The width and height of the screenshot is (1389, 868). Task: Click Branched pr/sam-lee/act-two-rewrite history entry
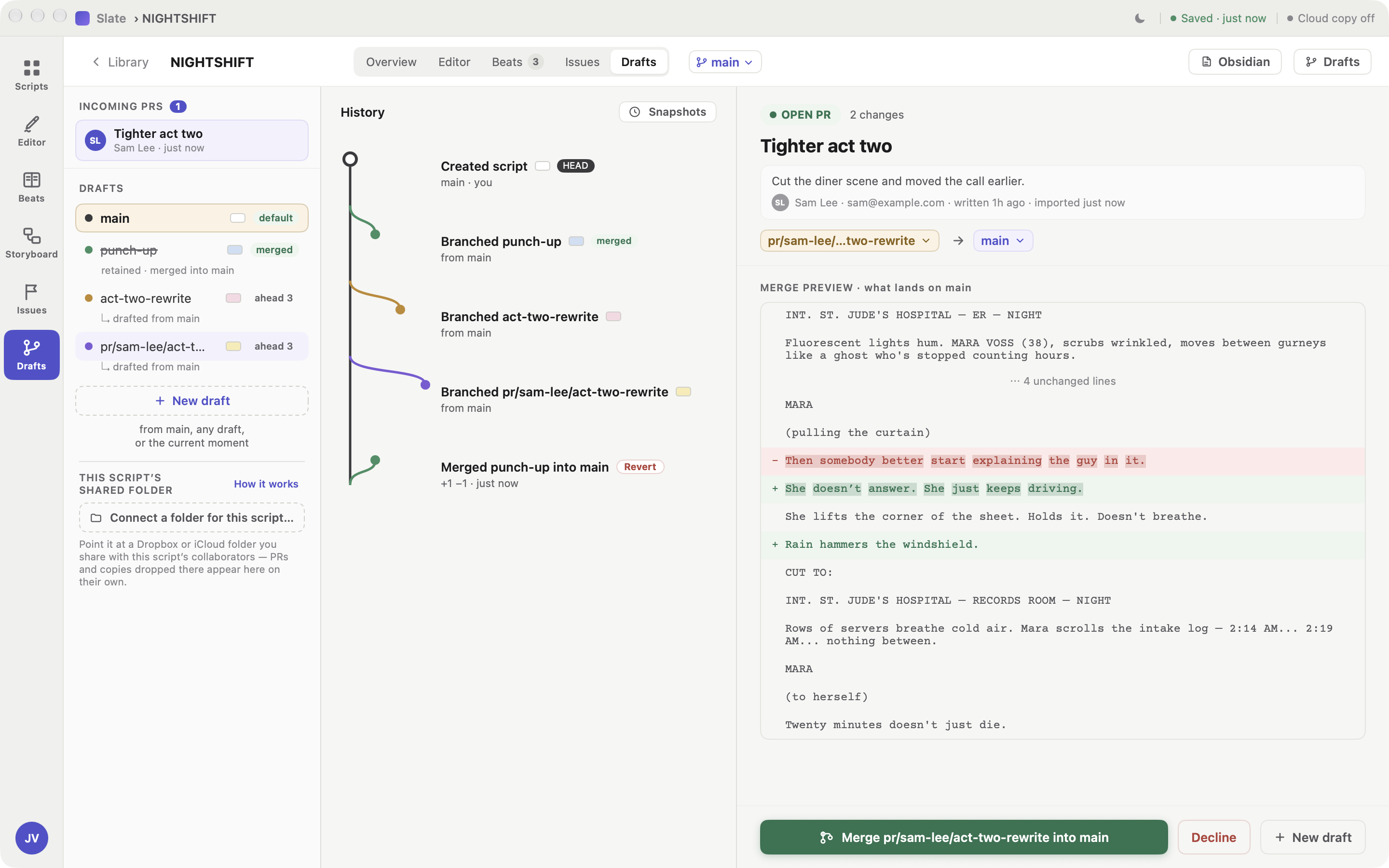pyautogui.click(x=555, y=392)
